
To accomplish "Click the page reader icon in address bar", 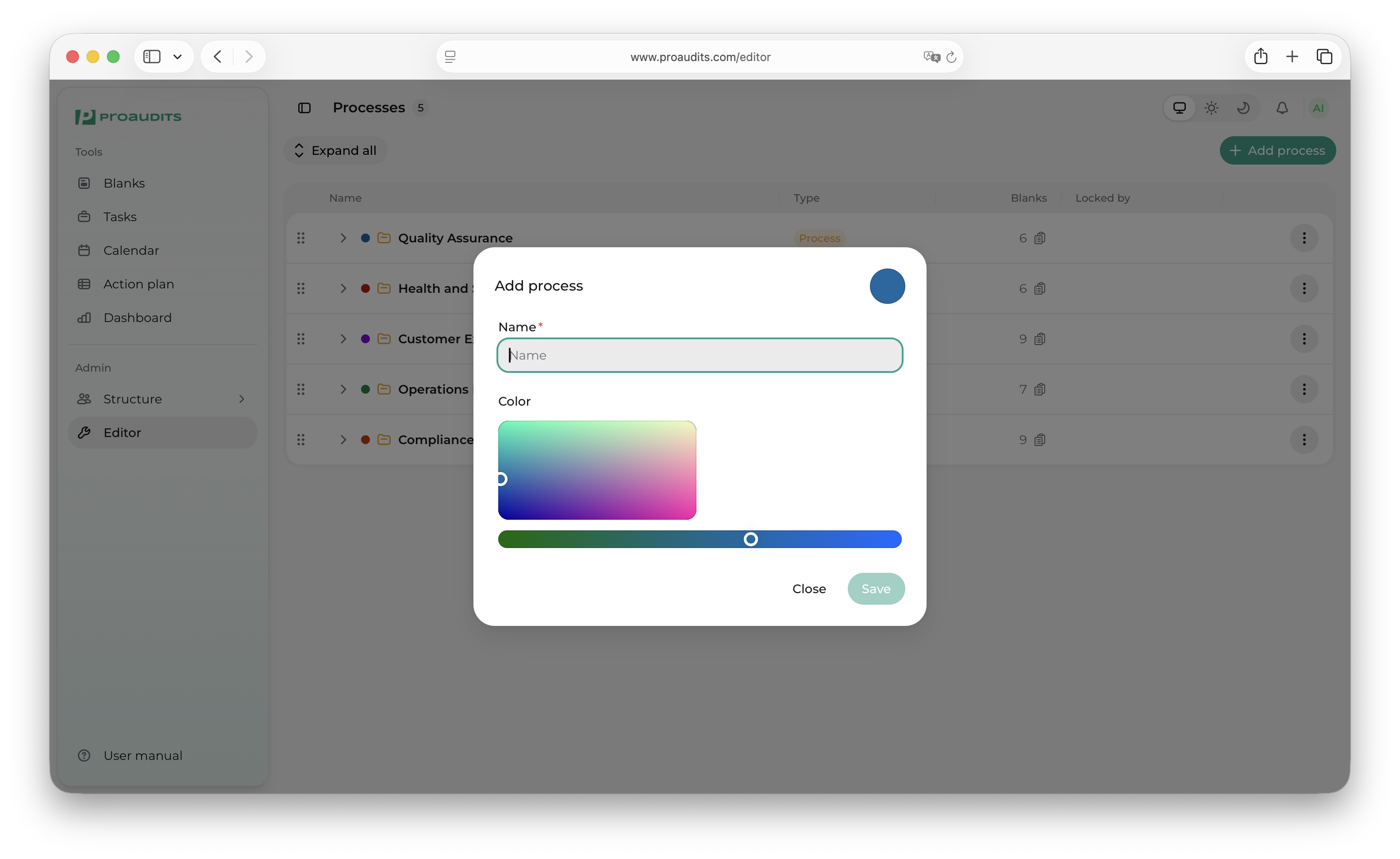I will [x=450, y=57].
